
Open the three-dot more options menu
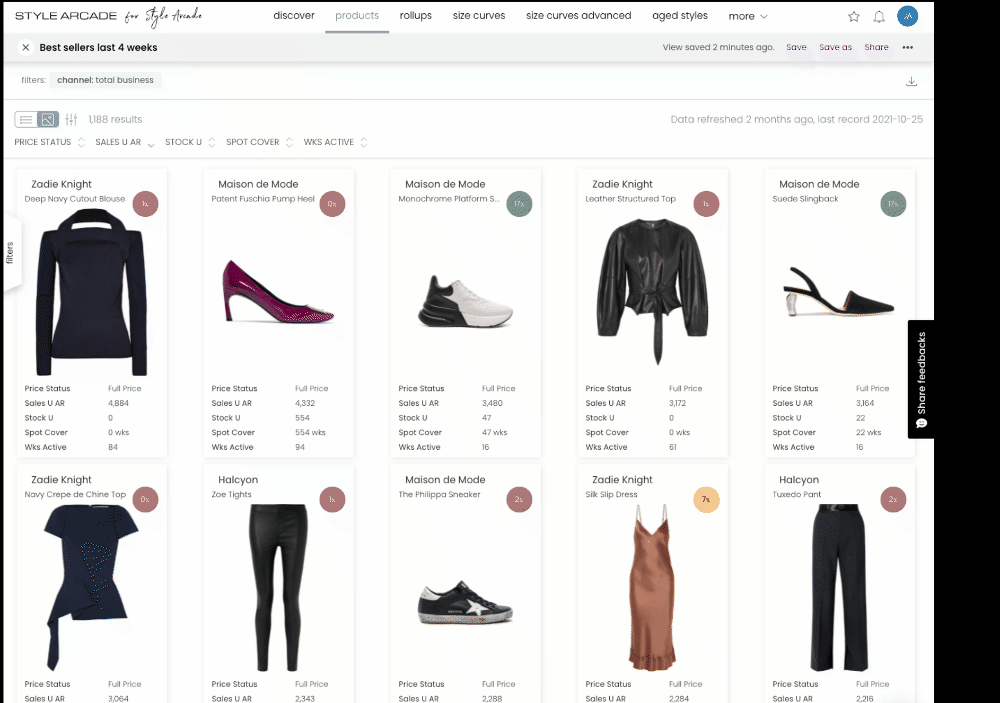click(908, 47)
